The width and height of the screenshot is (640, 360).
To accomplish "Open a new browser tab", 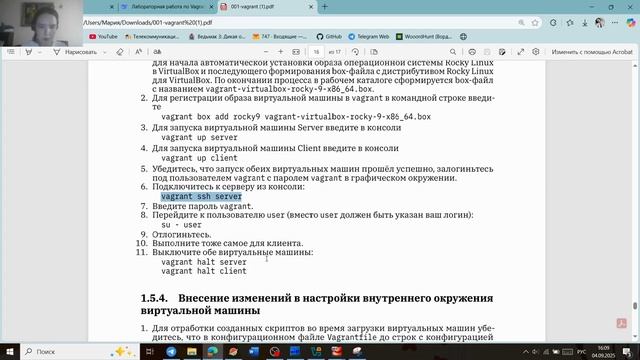I will pyautogui.click(x=325, y=7).
